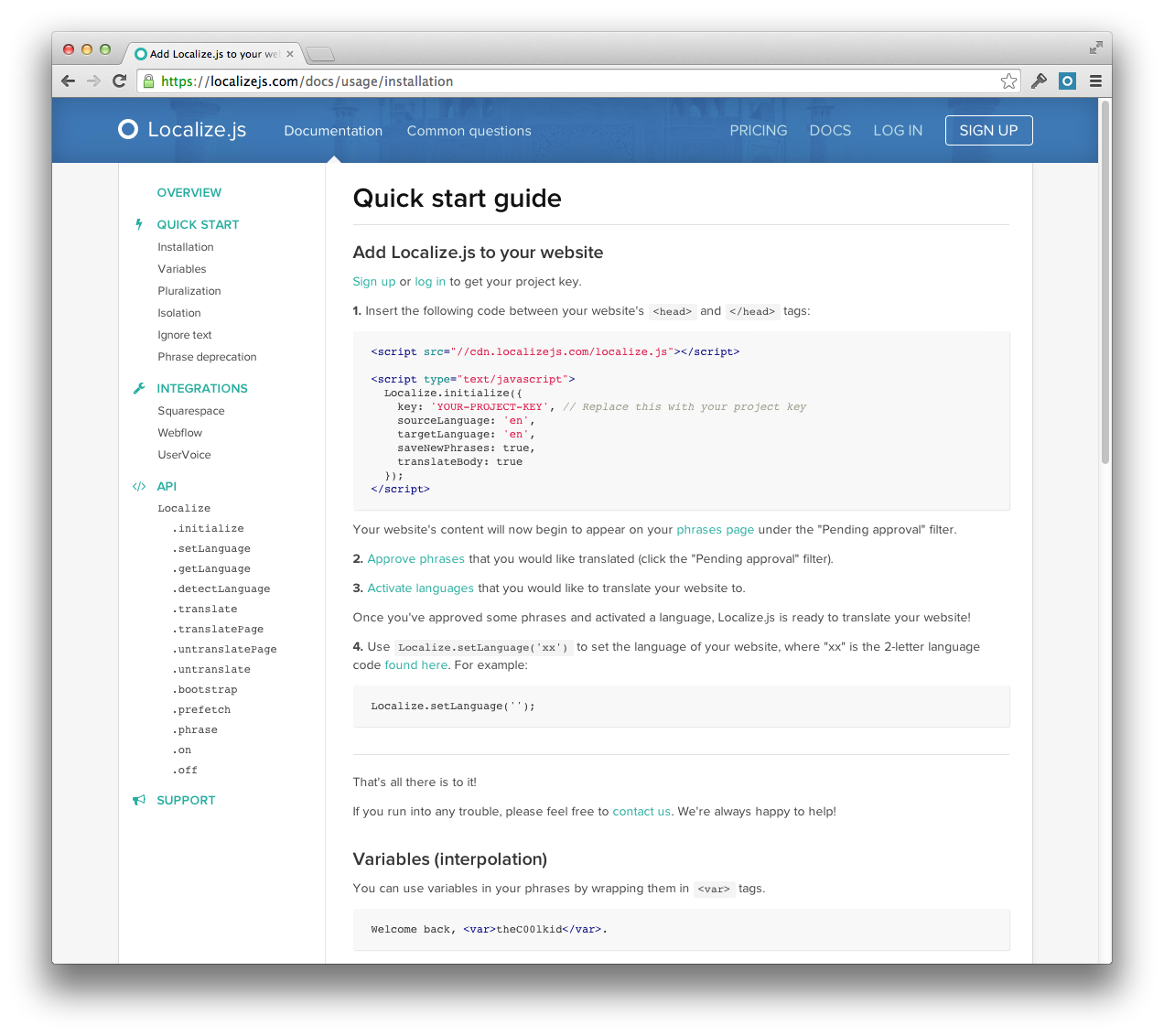The height and width of the screenshot is (1036, 1164).
Task: Open .bootstrap API reference
Action: [205, 689]
